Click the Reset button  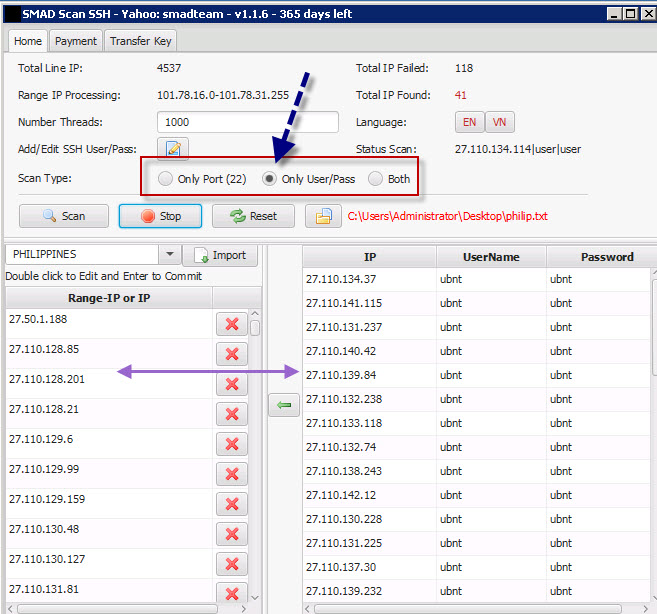click(253, 216)
